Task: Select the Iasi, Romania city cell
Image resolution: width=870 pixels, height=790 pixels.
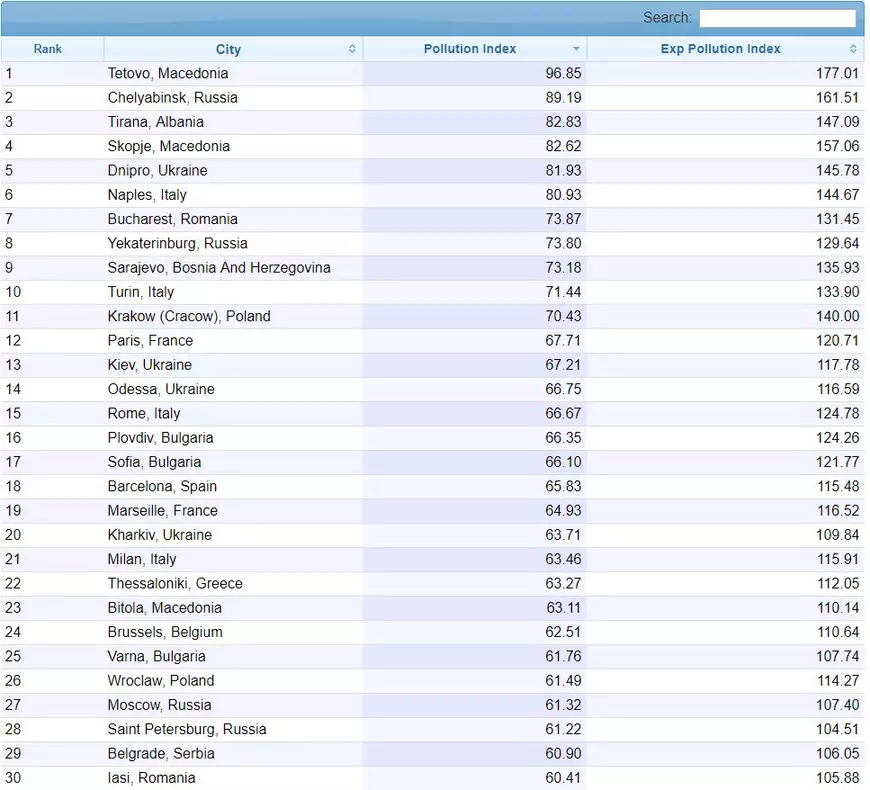Action: click(233, 778)
